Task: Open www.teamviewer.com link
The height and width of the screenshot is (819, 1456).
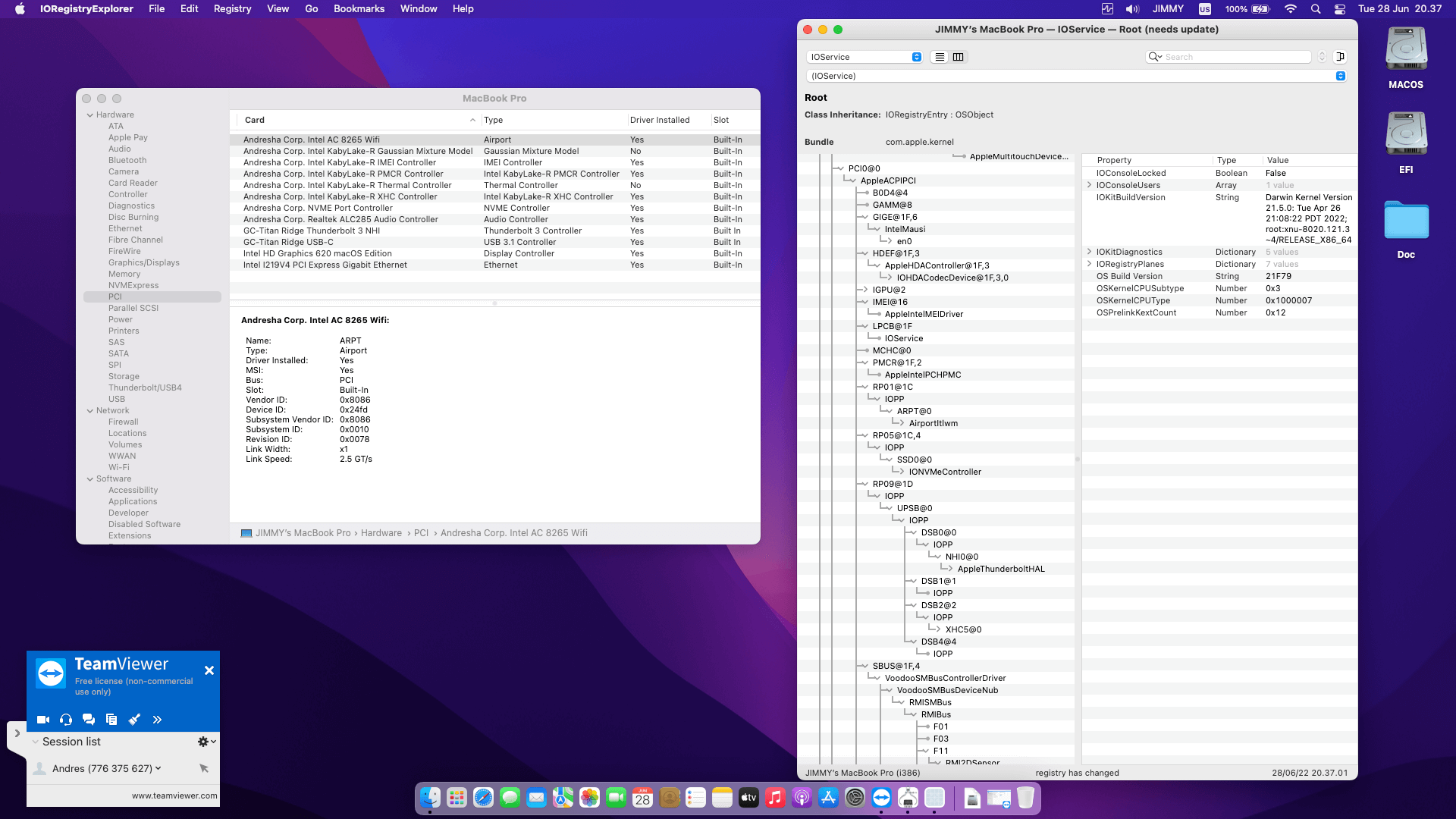Action: pos(174,795)
